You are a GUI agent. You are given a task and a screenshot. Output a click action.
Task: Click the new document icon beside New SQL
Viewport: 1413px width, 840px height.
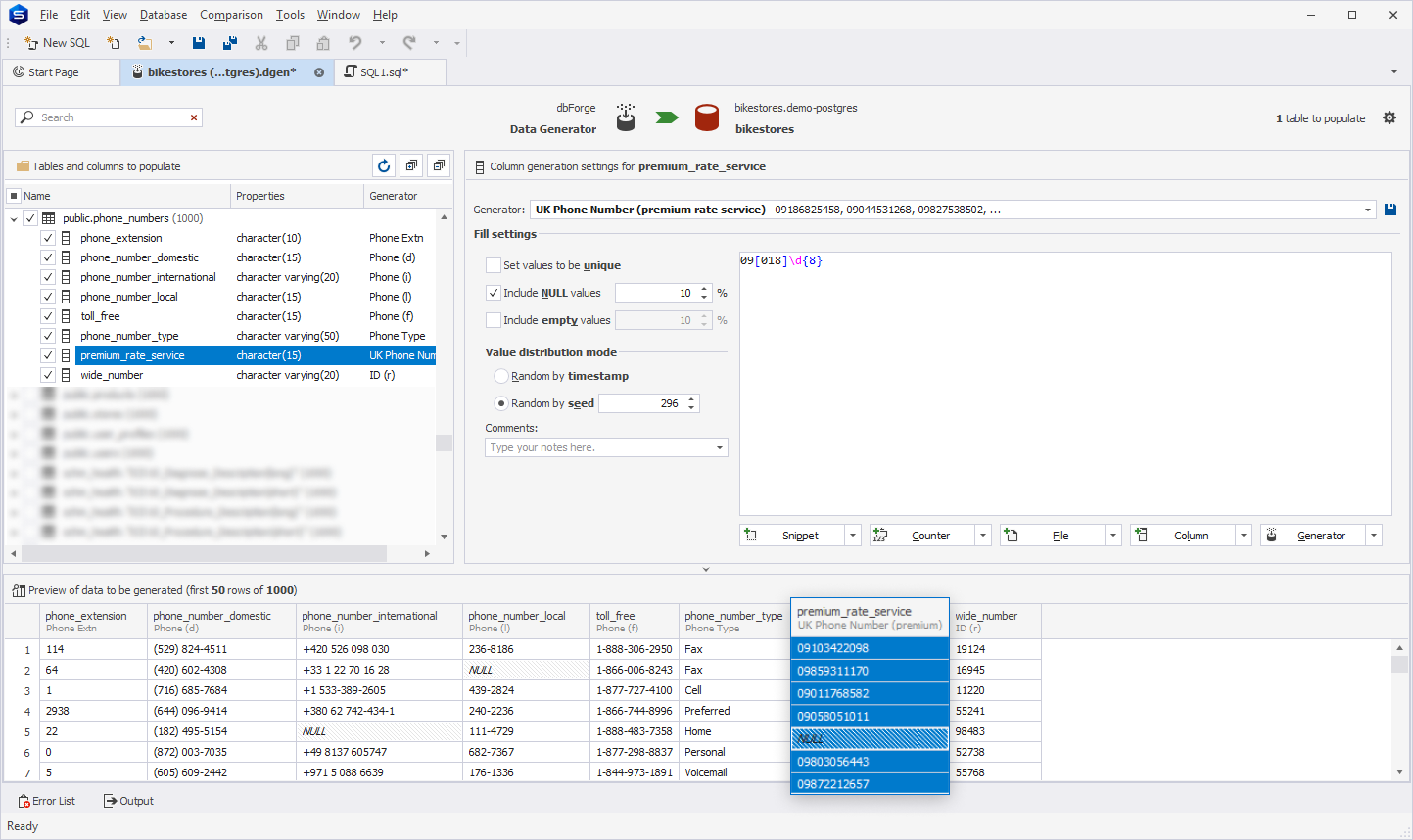tap(114, 43)
